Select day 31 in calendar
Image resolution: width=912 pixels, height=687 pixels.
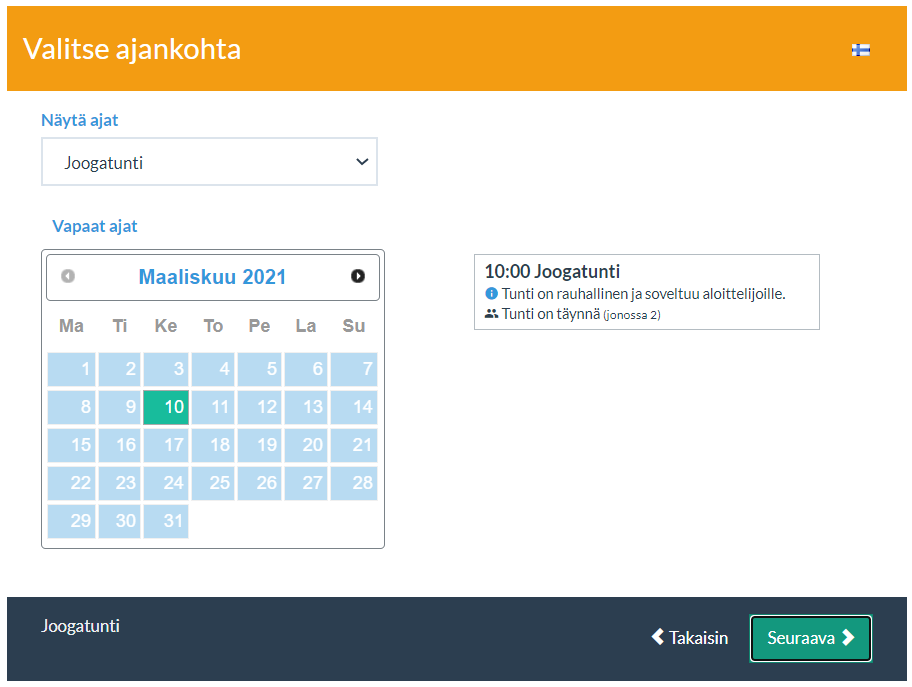pos(166,521)
